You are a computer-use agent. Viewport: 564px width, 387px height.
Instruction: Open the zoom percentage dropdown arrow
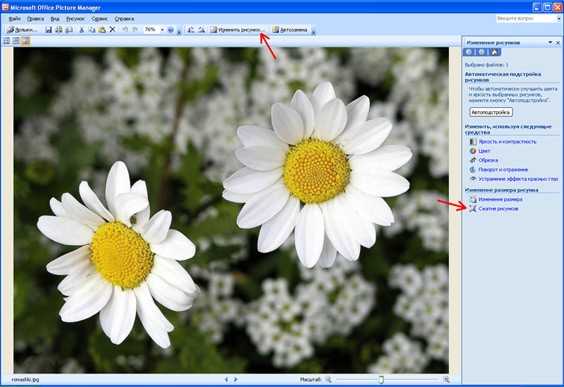(162, 30)
